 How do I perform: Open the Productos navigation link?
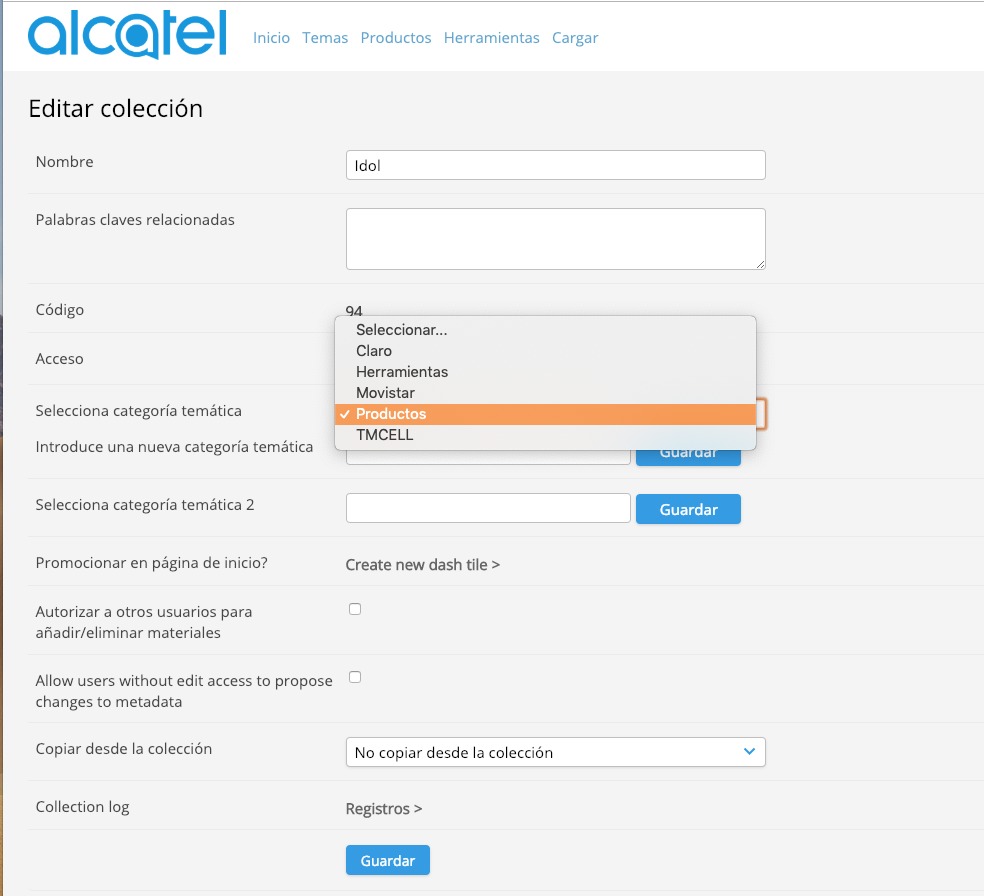(x=395, y=38)
